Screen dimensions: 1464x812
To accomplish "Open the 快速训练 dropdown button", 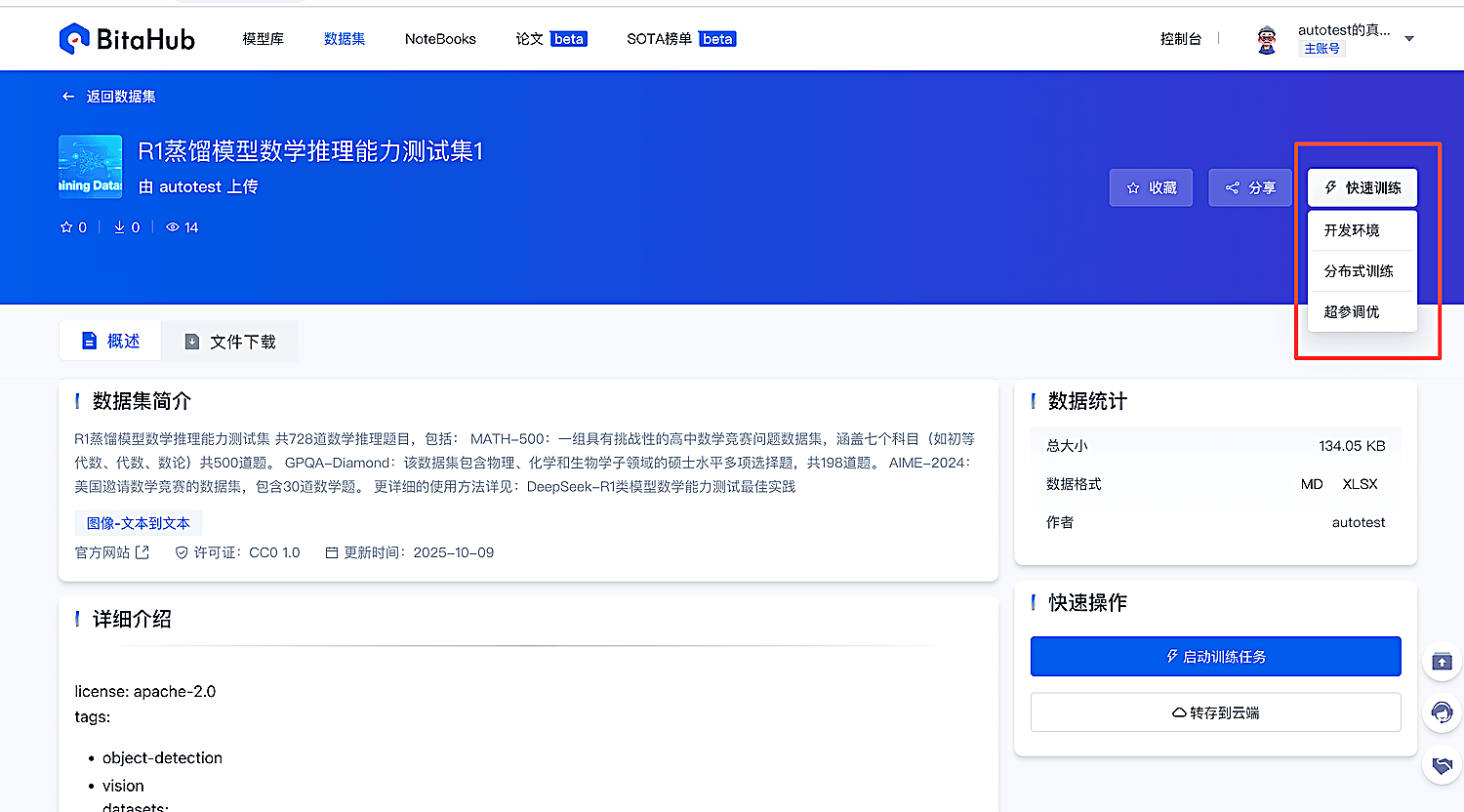I will 1362,187.
